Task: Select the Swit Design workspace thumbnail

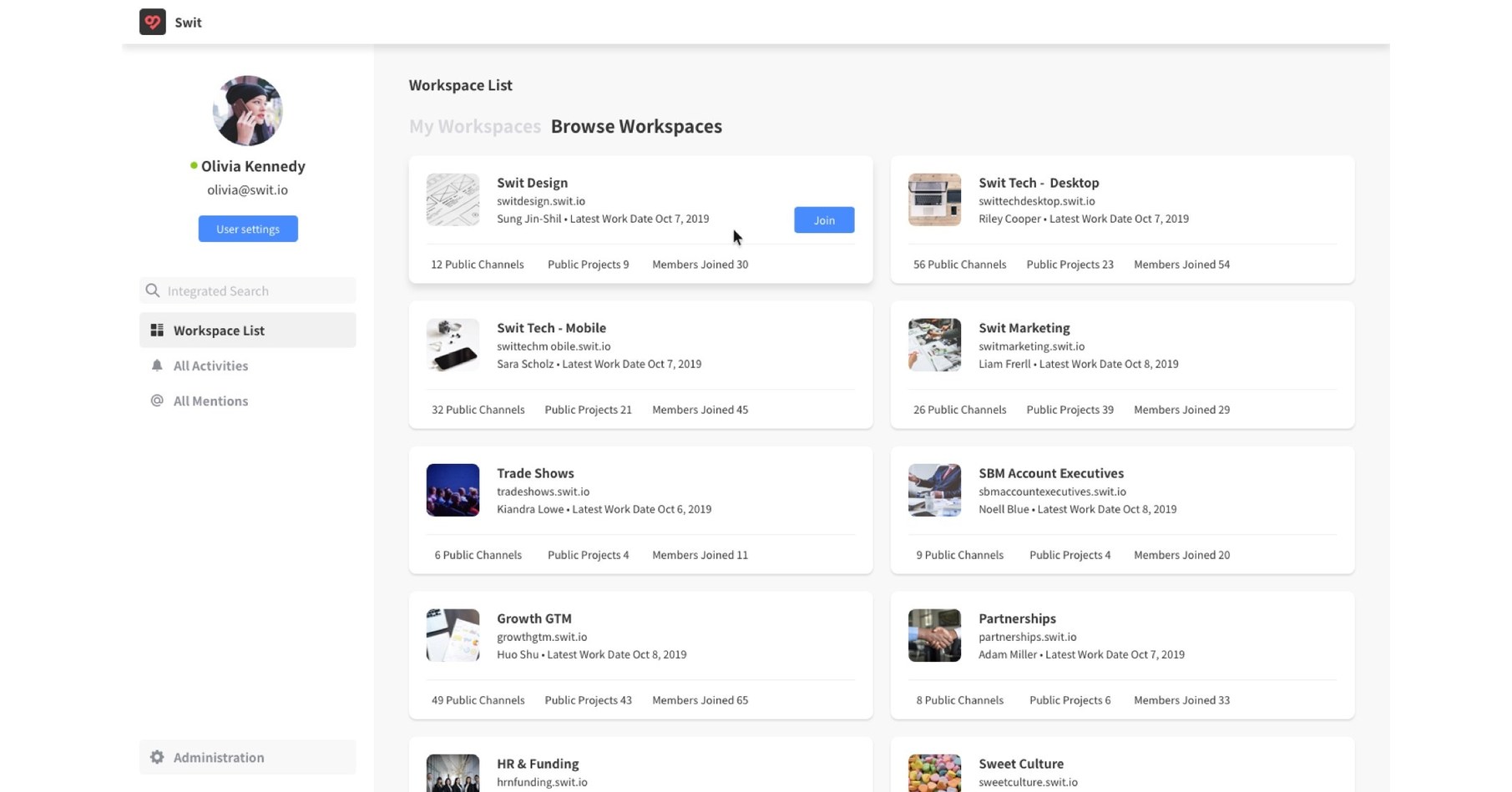Action: click(x=453, y=199)
